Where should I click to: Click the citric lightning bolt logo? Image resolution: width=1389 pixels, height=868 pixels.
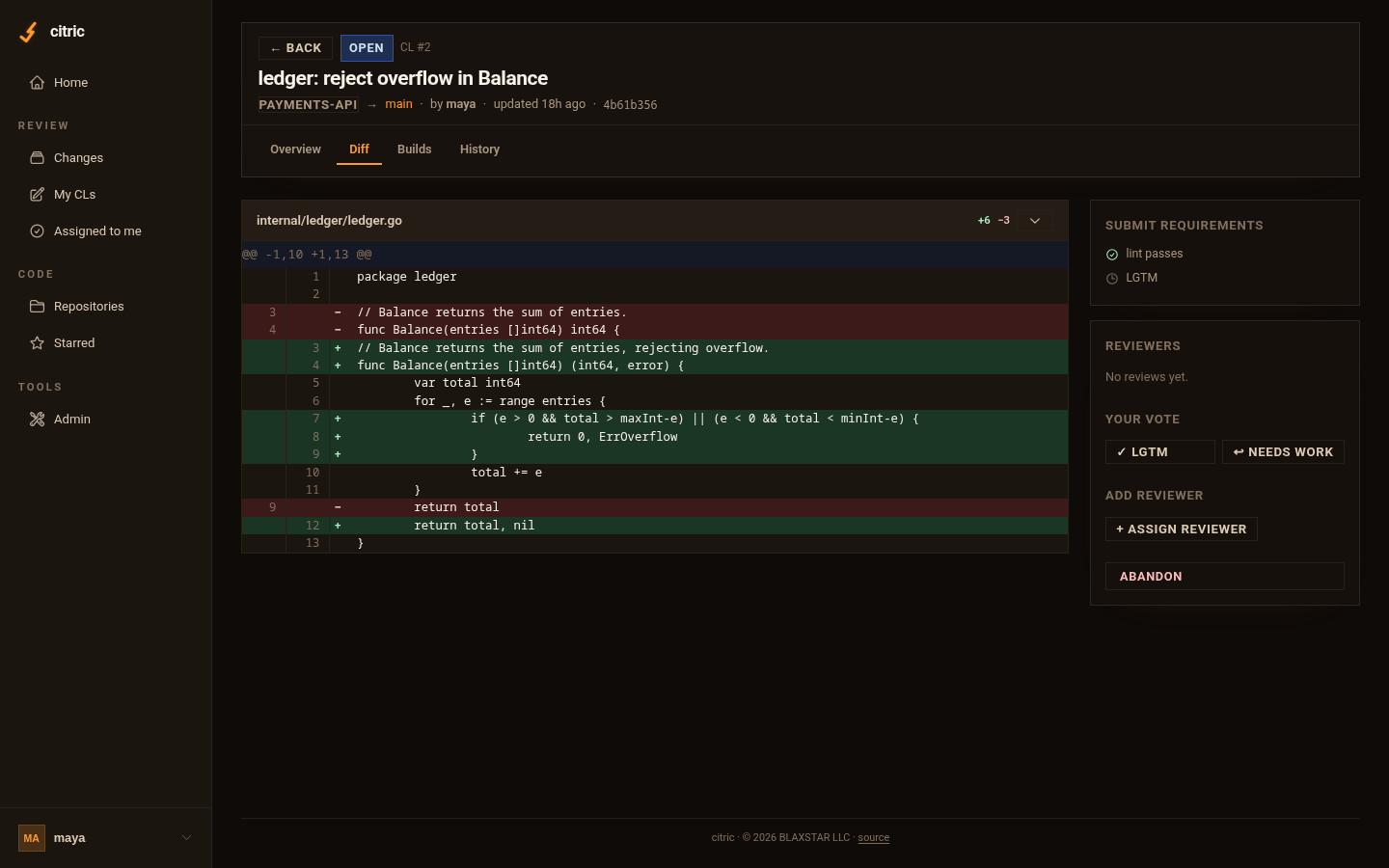(x=29, y=32)
